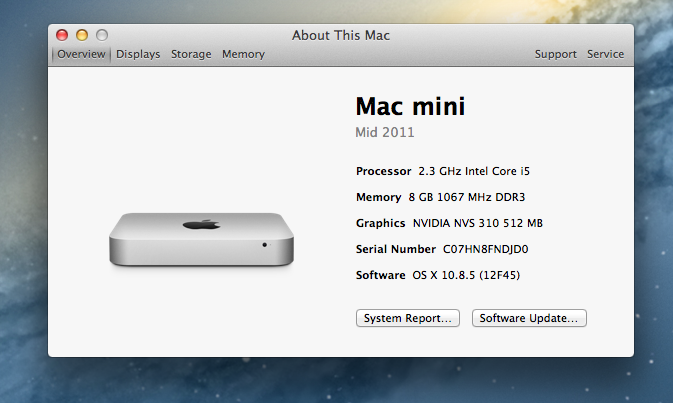This screenshot has width=673, height=403.
Task: Click the processor text 2.3 GHz Intel Core i5
Action: point(474,171)
